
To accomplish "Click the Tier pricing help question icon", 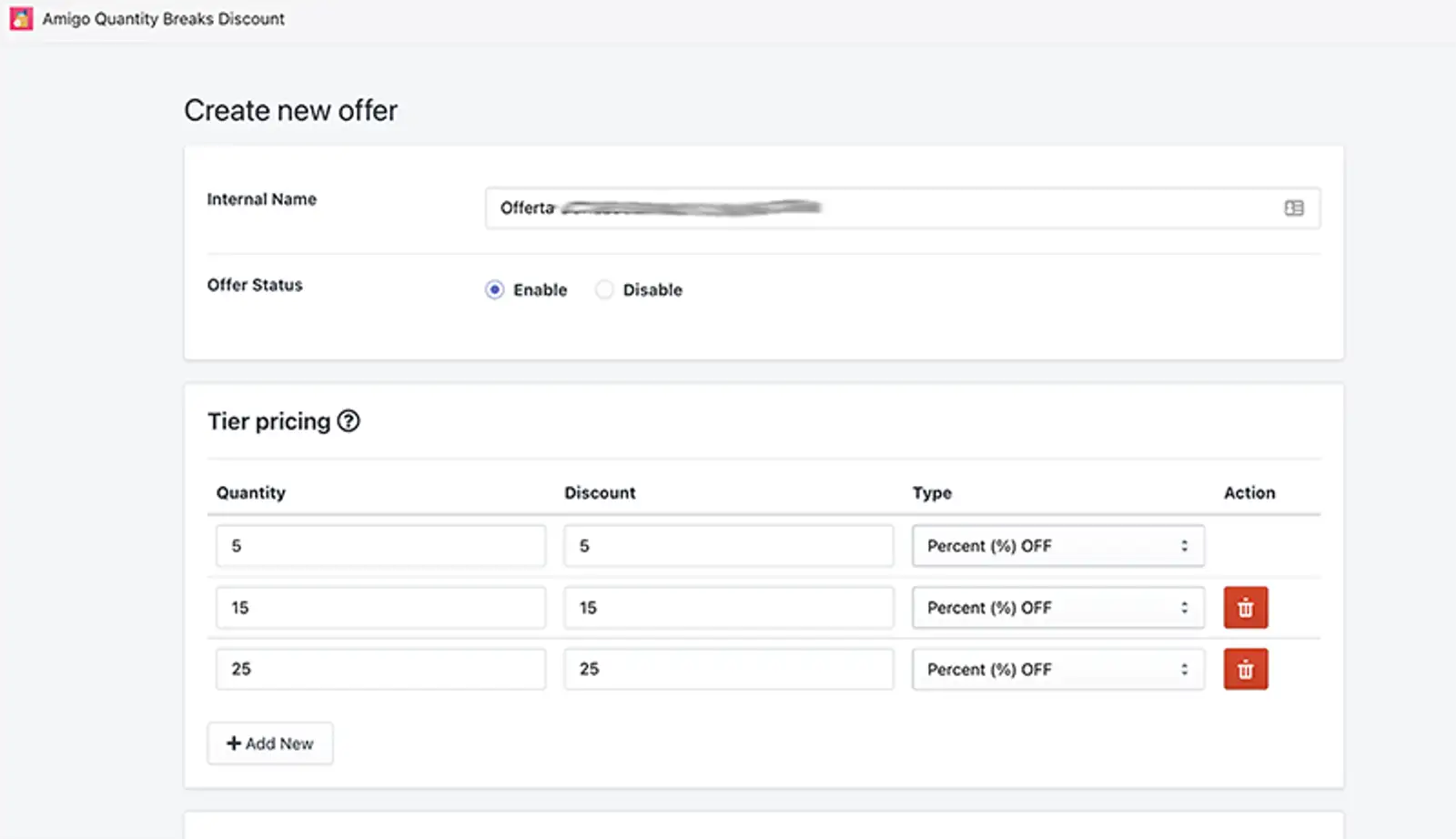I will pos(349,421).
